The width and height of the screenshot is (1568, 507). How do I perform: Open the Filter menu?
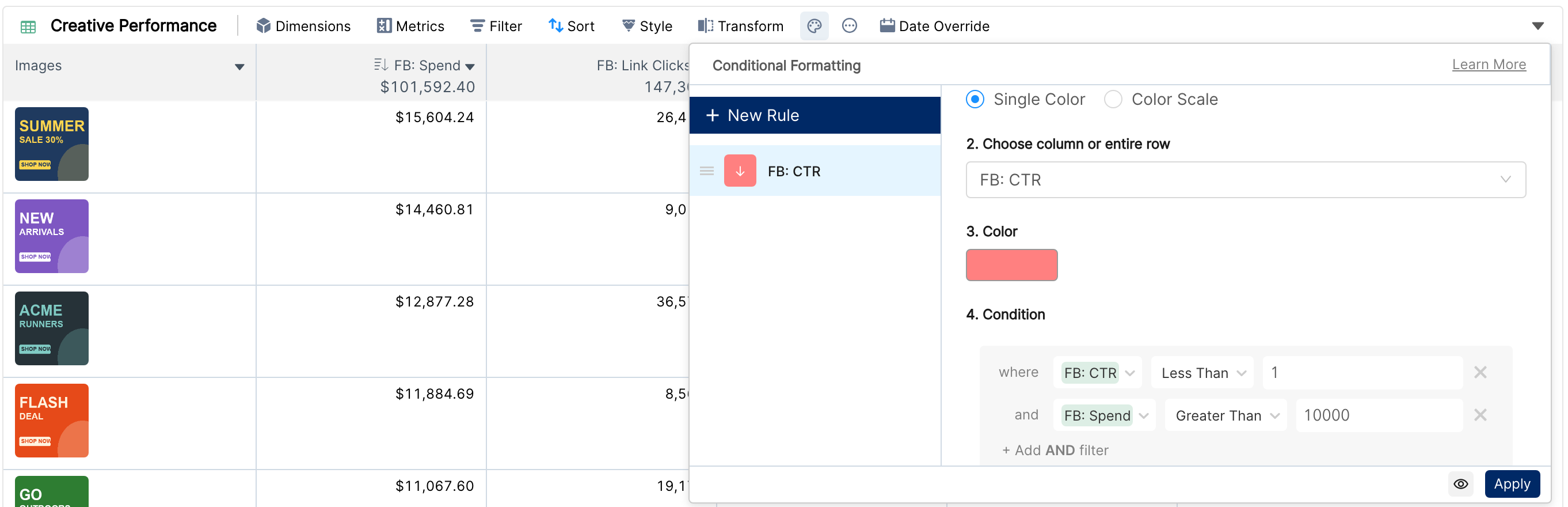(x=496, y=26)
